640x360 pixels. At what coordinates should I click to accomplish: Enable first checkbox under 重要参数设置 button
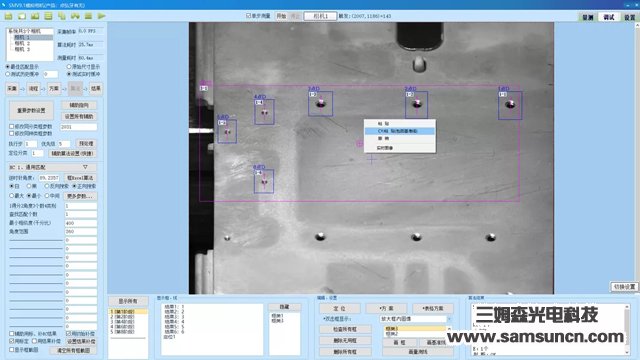coord(12,127)
